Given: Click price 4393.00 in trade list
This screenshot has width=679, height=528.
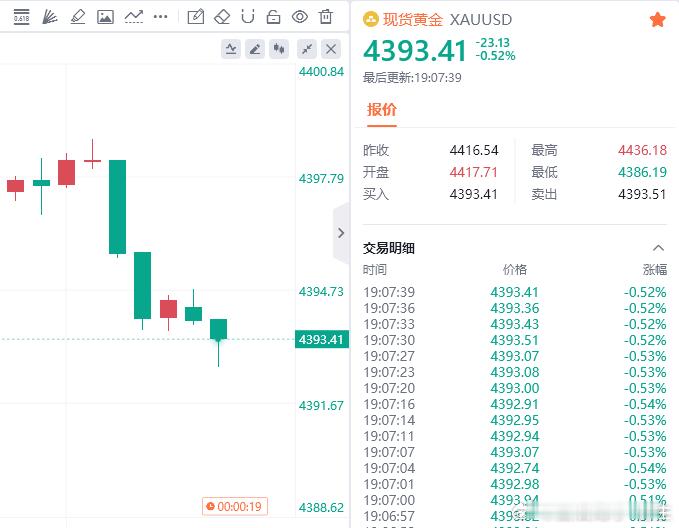Looking at the screenshot, I should pos(514,389).
